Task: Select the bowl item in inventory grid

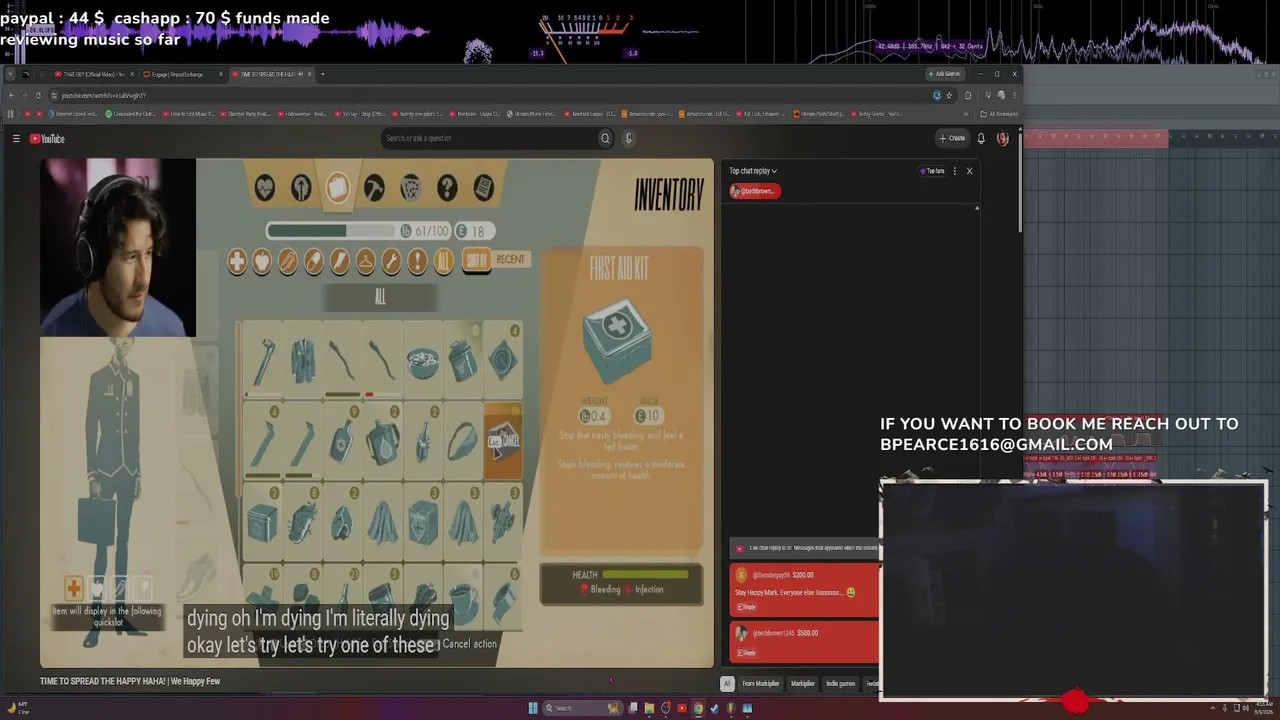Action: coord(422,358)
